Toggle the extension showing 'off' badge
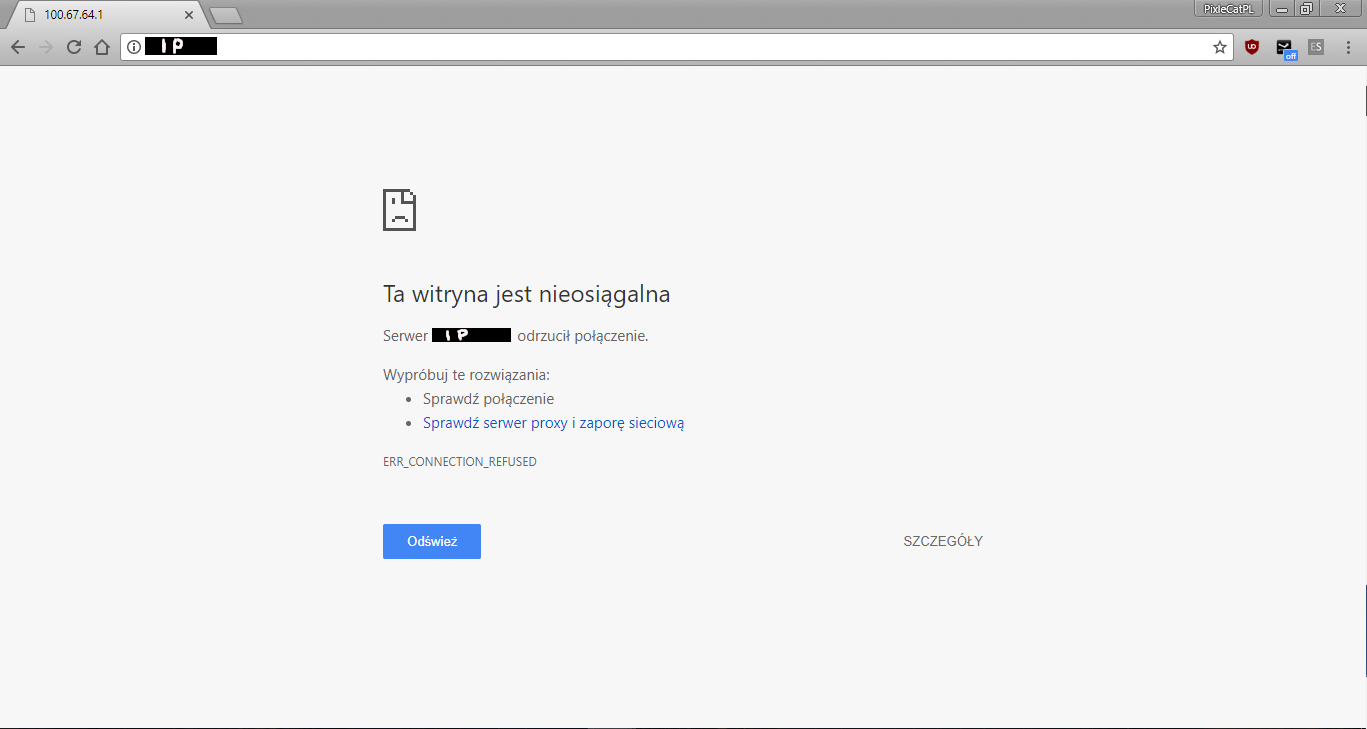Screen dimensions: 1367x729 coord(1285,48)
